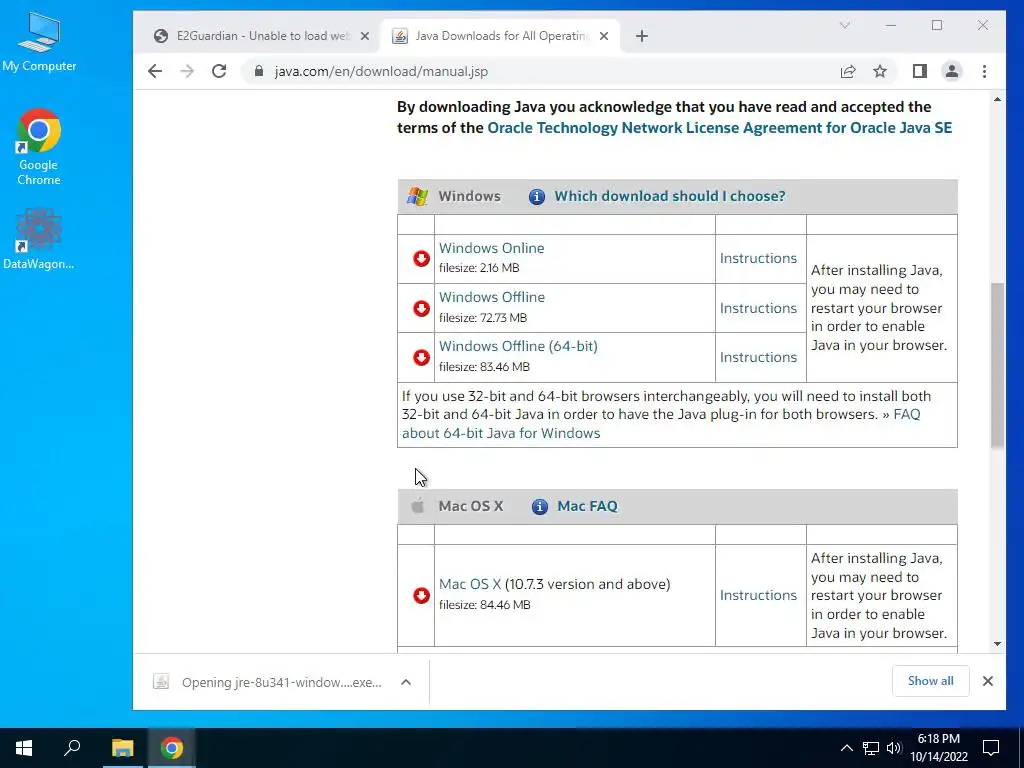Viewport: 1024px width, 768px height.
Task: Click the red download icon for Windows Offline 72.73 MB
Action: [x=421, y=308]
